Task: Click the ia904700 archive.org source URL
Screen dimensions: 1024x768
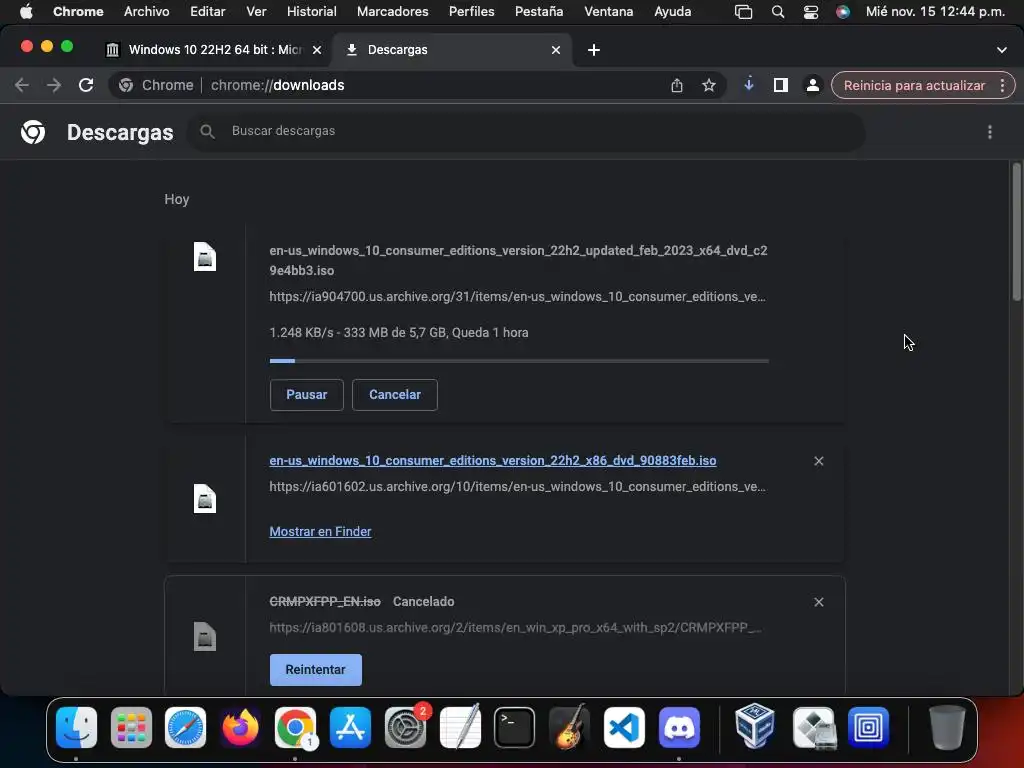Action: tap(517, 296)
